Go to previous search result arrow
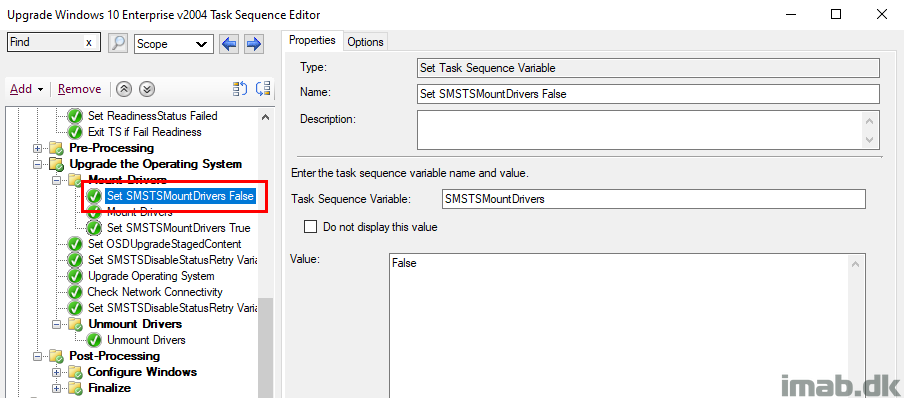This screenshot has height=398, width=904. 229,43
